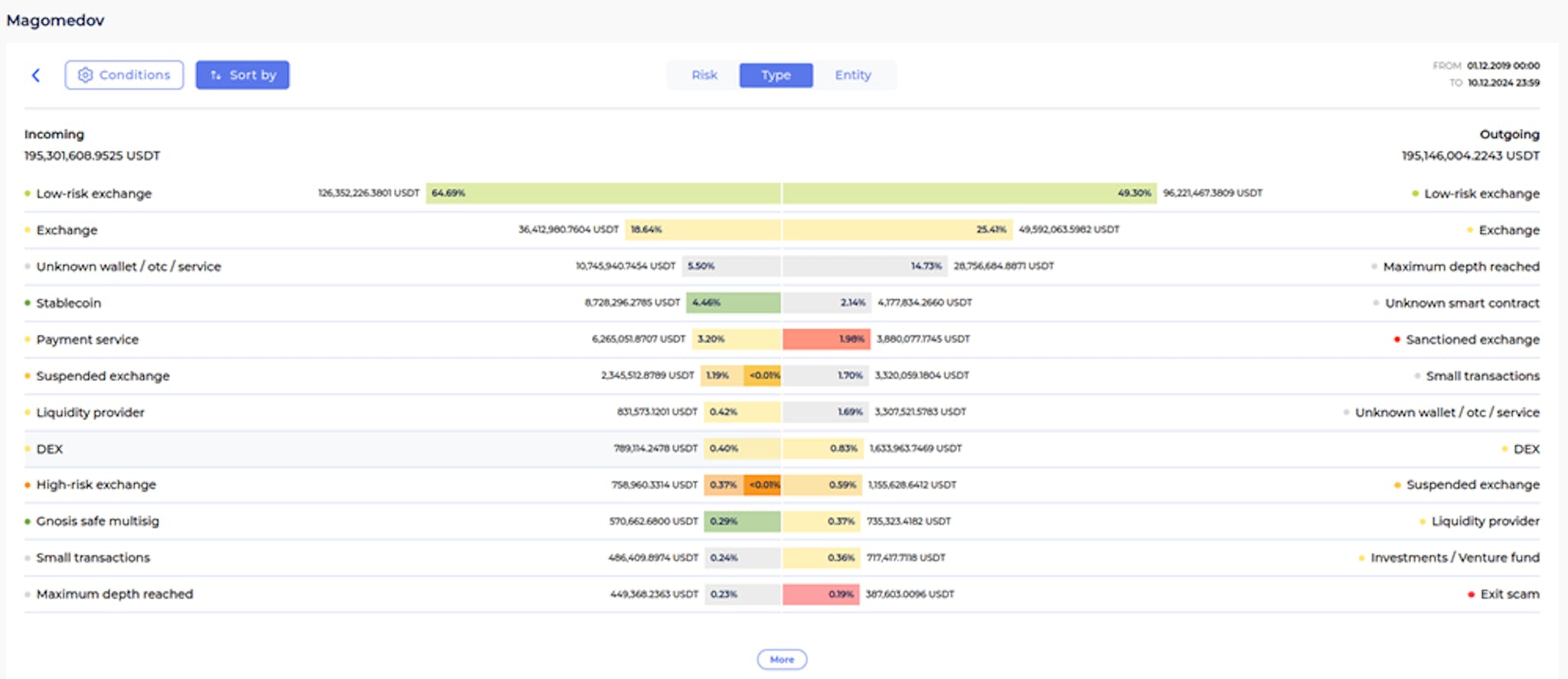Viewport: 1568px width, 679px height.
Task: Click the 64.69% incoming Low-risk exchange bar
Action: (603, 193)
